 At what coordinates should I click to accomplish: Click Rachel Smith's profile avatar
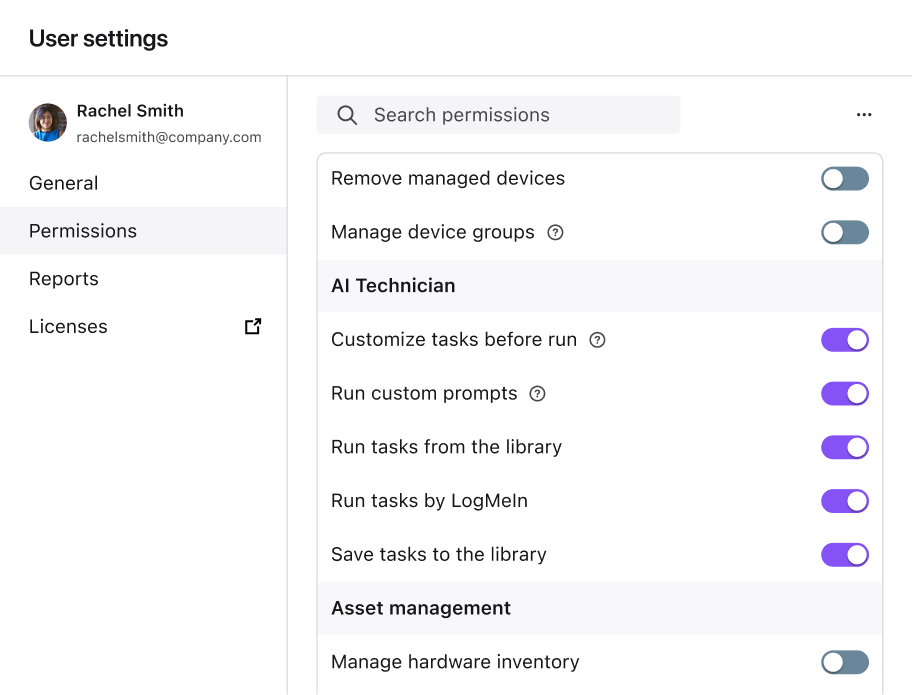[48, 123]
